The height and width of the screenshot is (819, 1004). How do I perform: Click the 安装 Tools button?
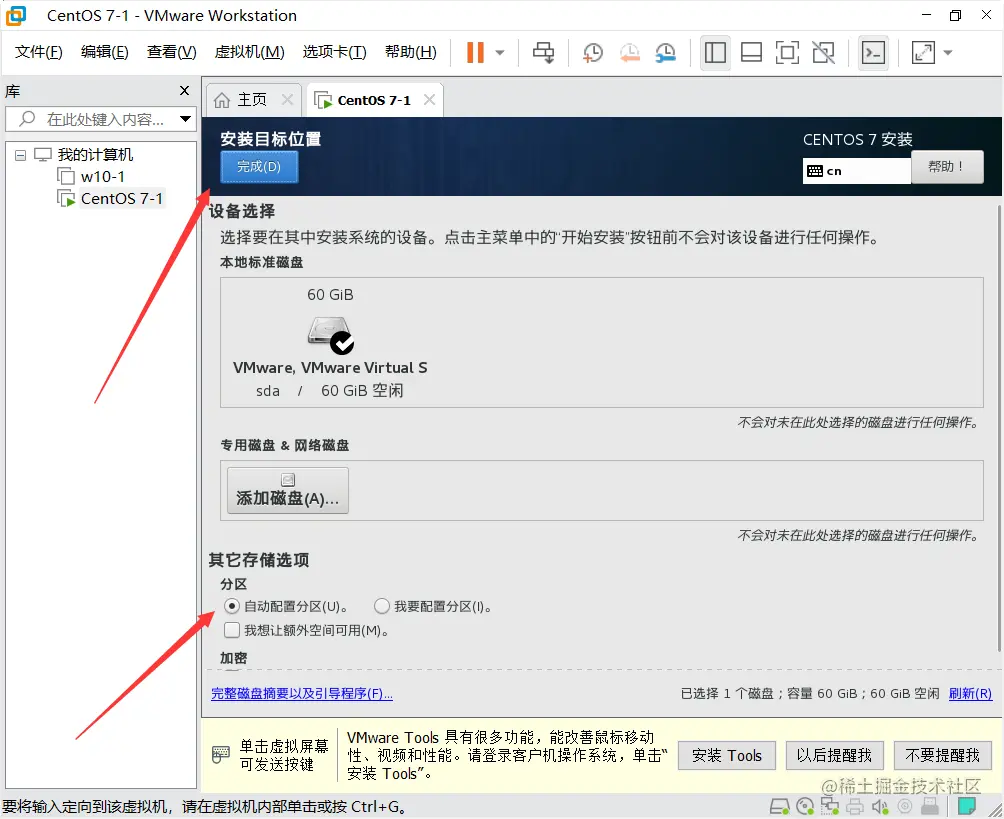point(727,756)
